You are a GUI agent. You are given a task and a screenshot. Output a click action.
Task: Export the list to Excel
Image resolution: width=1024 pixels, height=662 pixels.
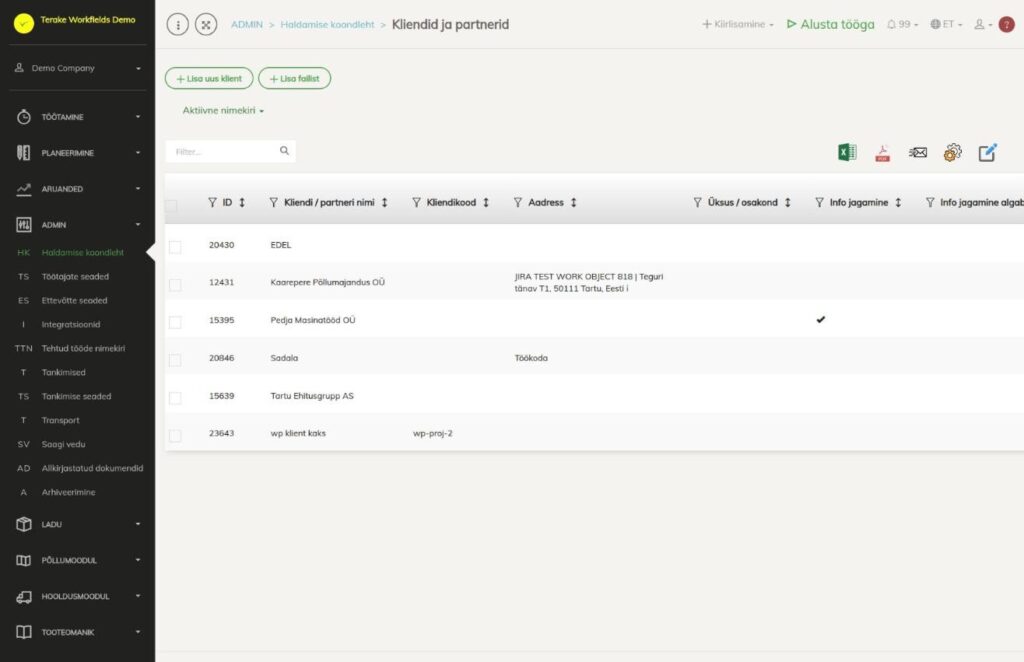tap(847, 152)
